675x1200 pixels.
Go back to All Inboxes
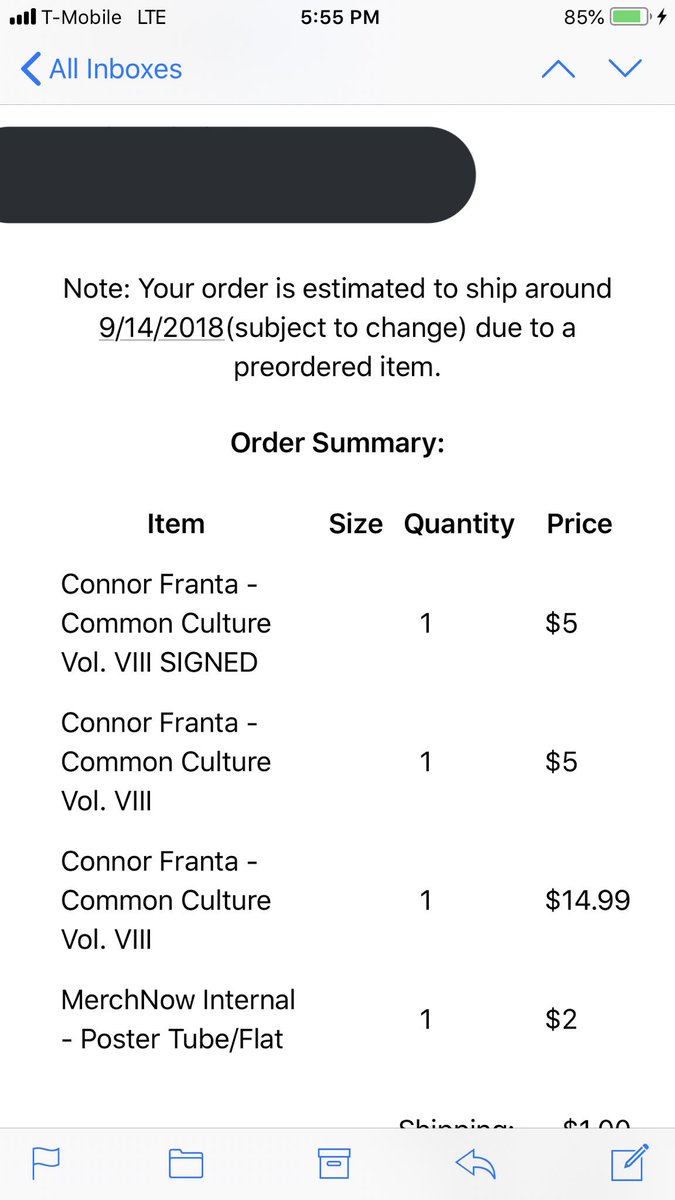click(115, 69)
